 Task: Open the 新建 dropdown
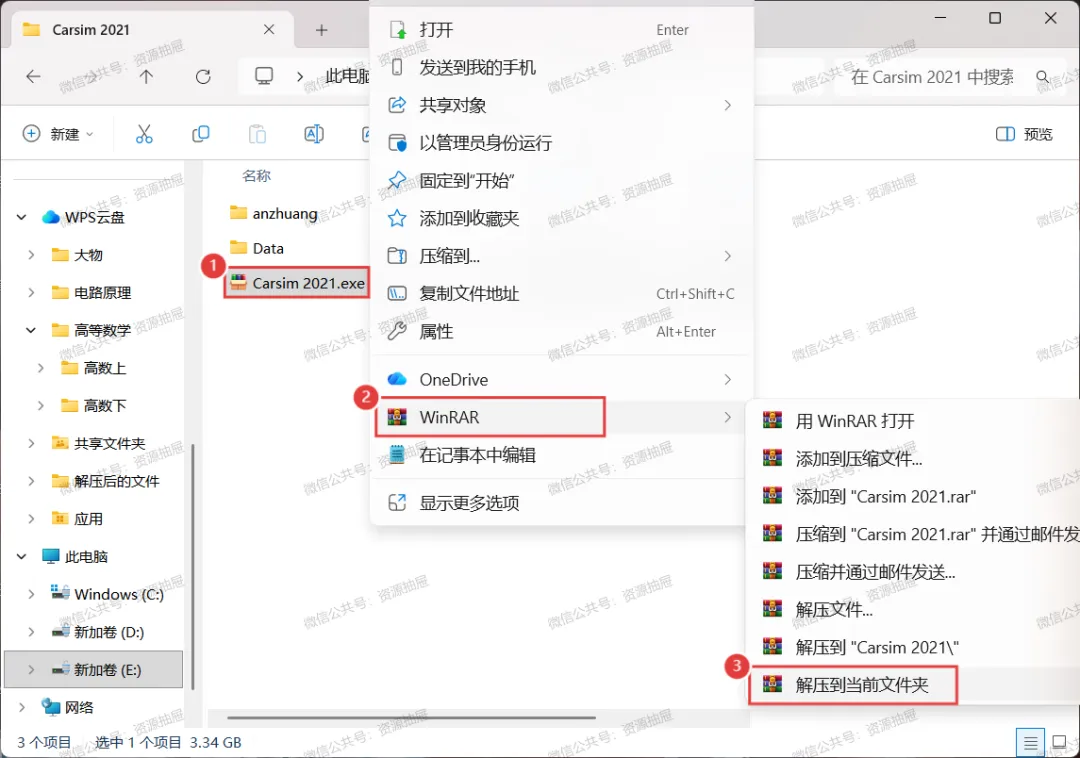[x=59, y=134]
